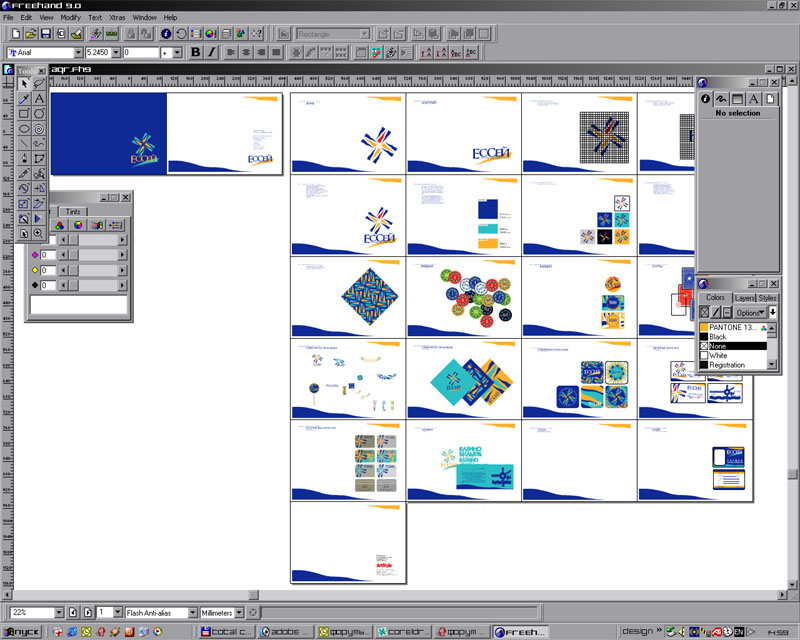The height and width of the screenshot is (640, 800).
Task: Choose the Polygon tool
Action: click(x=39, y=113)
